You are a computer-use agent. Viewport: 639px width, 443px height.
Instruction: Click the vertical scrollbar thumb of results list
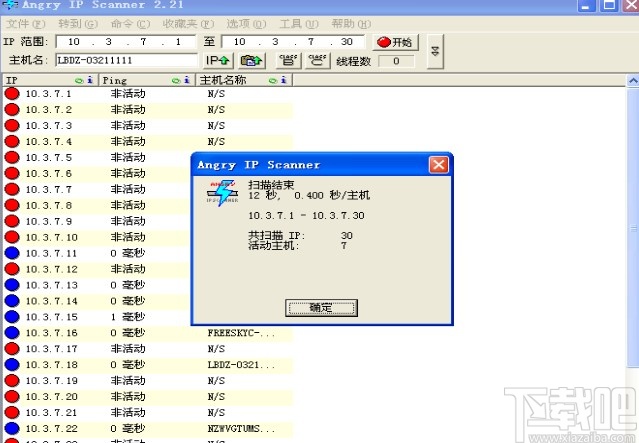tap(632, 228)
